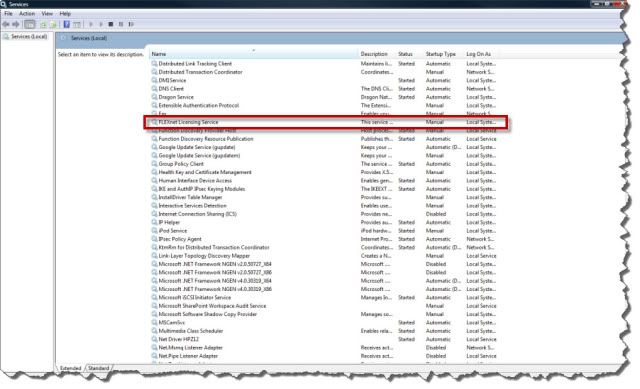Screen dimensions: 640x389
Task: Click the gear icon beside Group Policy Client
Action: coord(154,164)
